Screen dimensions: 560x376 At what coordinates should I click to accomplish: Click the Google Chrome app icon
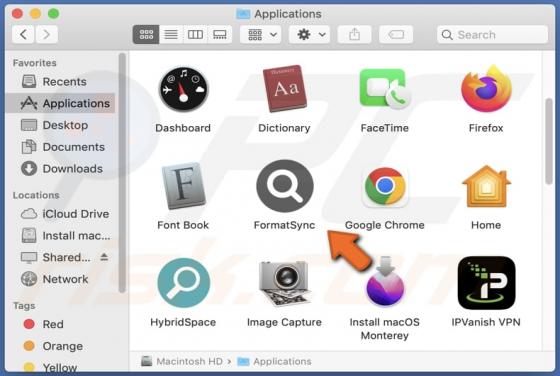[x=385, y=186]
